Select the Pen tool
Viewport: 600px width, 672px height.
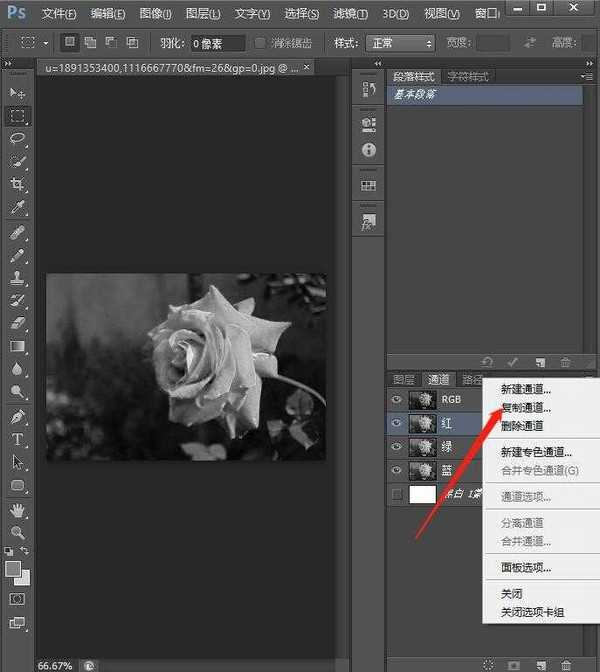click(x=18, y=416)
